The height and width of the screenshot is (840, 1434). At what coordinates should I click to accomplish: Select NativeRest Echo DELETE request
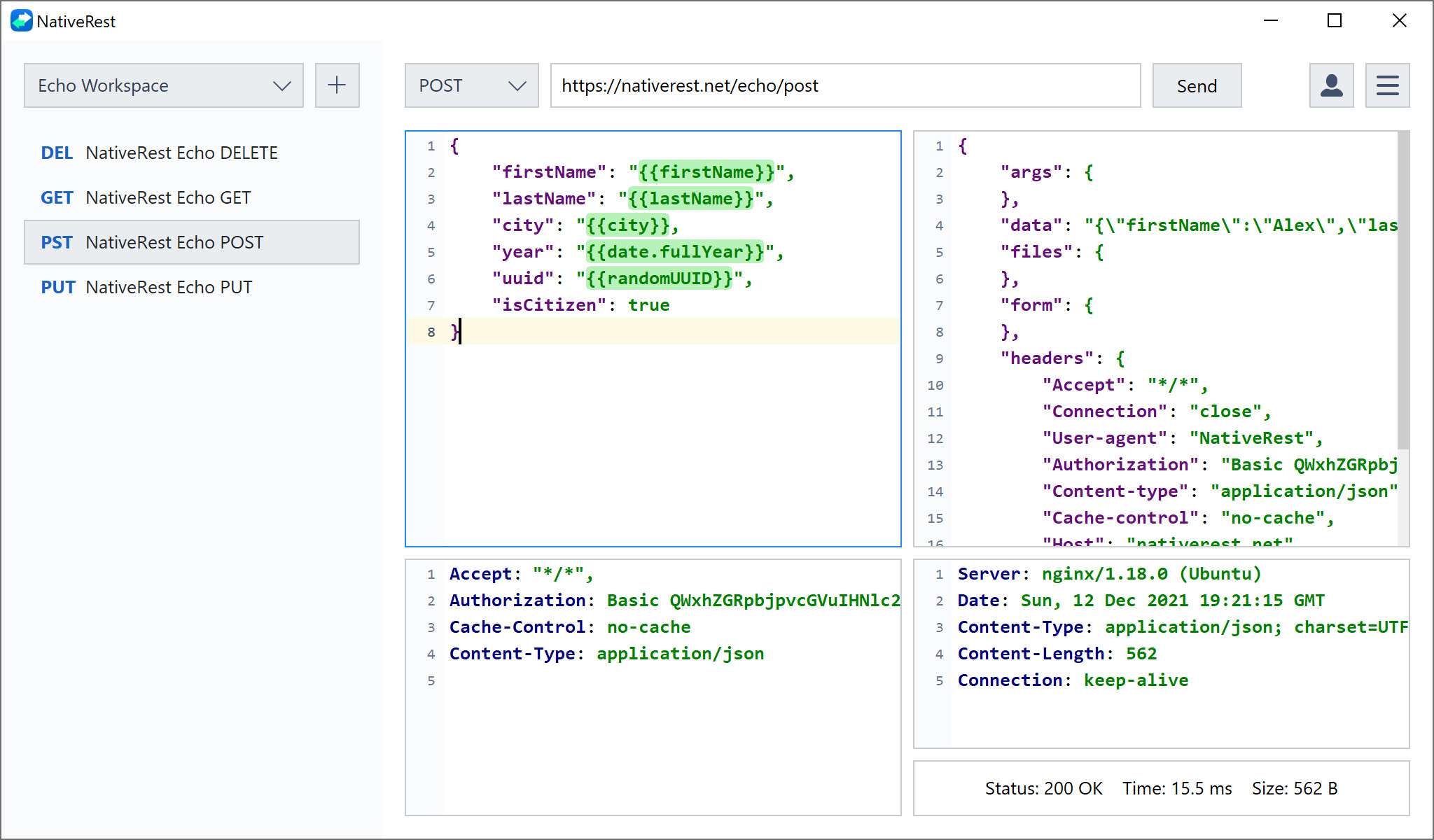pos(192,153)
